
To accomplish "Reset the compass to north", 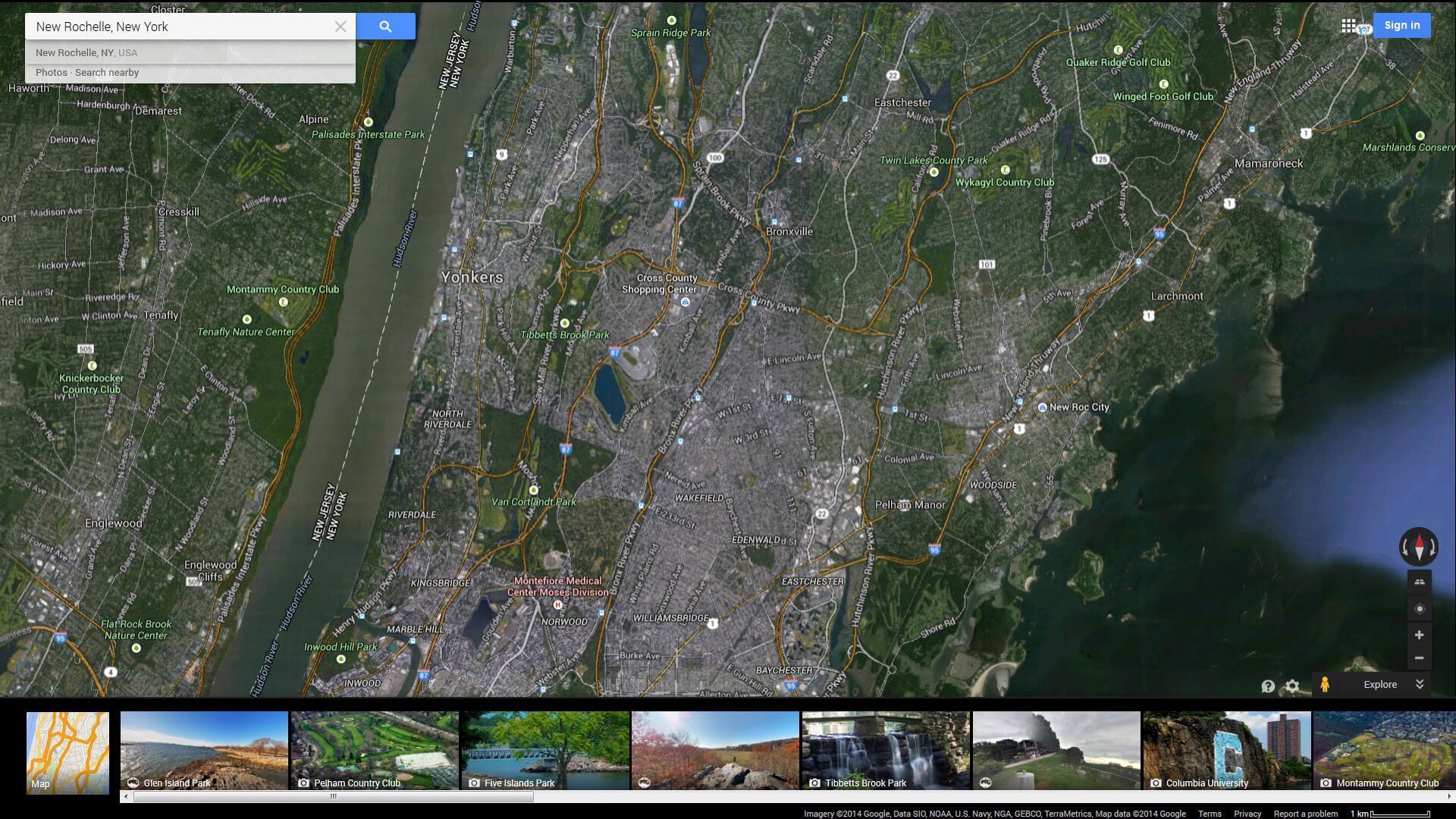I will pyautogui.click(x=1419, y=547).
